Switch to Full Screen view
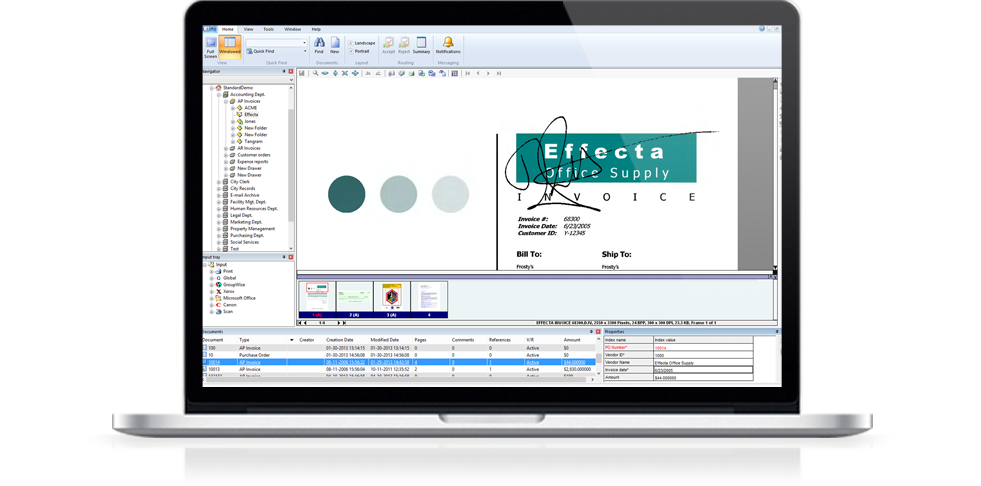This screenshot has width=981, height=486. point(211,48)
